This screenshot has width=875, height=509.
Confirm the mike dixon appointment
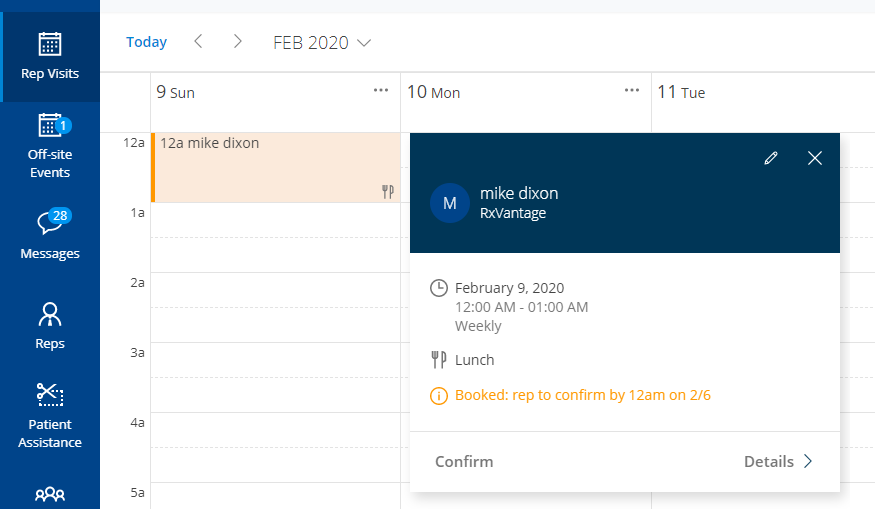tap(464, 461)
